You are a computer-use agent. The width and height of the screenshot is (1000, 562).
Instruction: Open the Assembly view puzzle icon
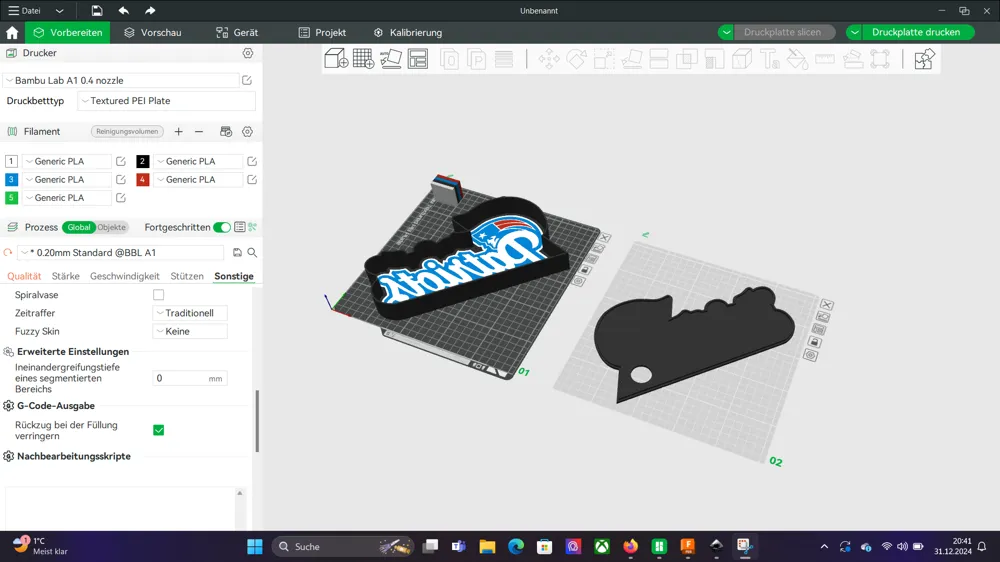924,59
